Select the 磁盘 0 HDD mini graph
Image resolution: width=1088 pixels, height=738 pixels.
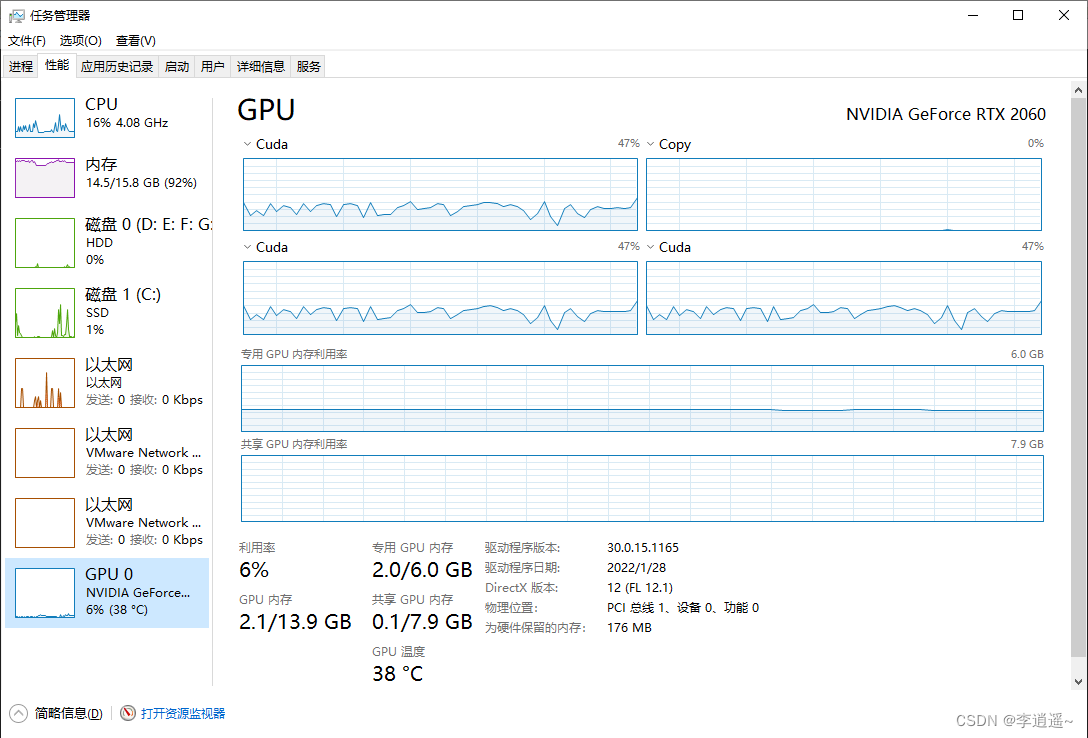[x=45, y=243]
